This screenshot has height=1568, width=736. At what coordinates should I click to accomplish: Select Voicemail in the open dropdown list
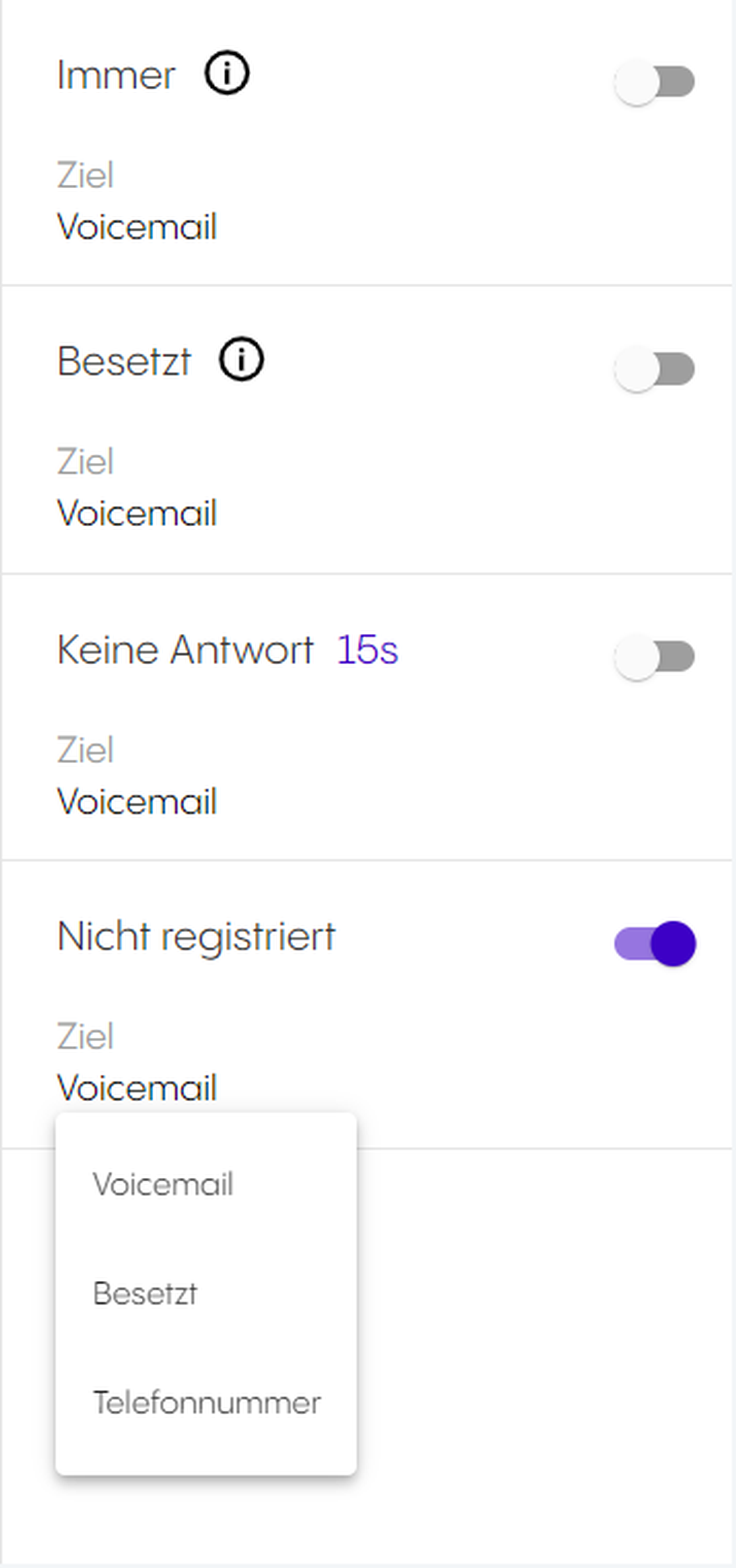[x=163, y=1184]
